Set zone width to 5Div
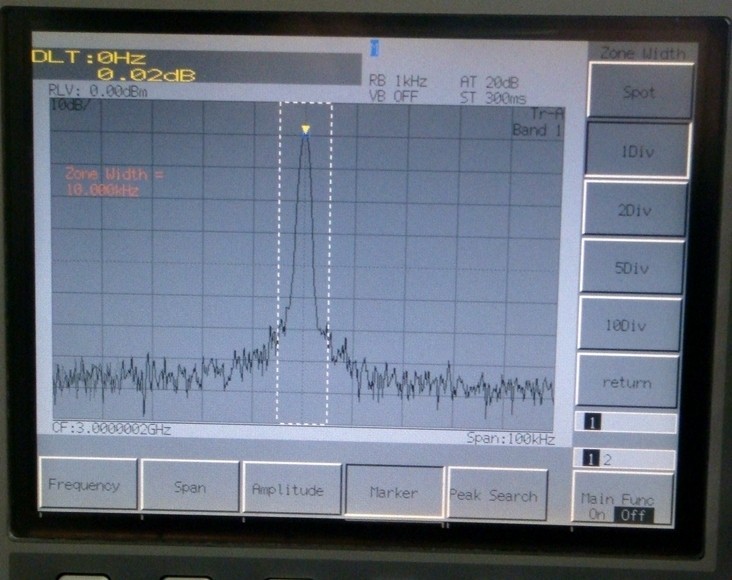732x580 pixels. coord(632,267)
